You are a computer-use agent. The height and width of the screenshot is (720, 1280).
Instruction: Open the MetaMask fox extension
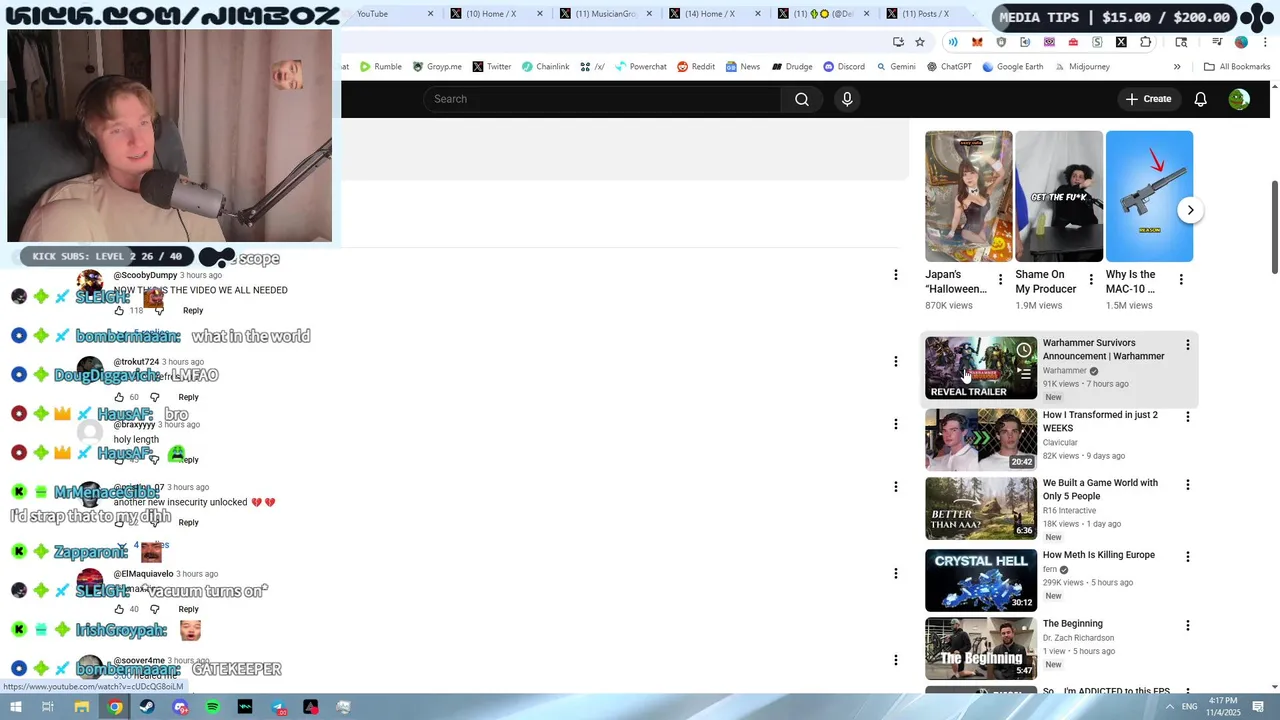(977, 42)
